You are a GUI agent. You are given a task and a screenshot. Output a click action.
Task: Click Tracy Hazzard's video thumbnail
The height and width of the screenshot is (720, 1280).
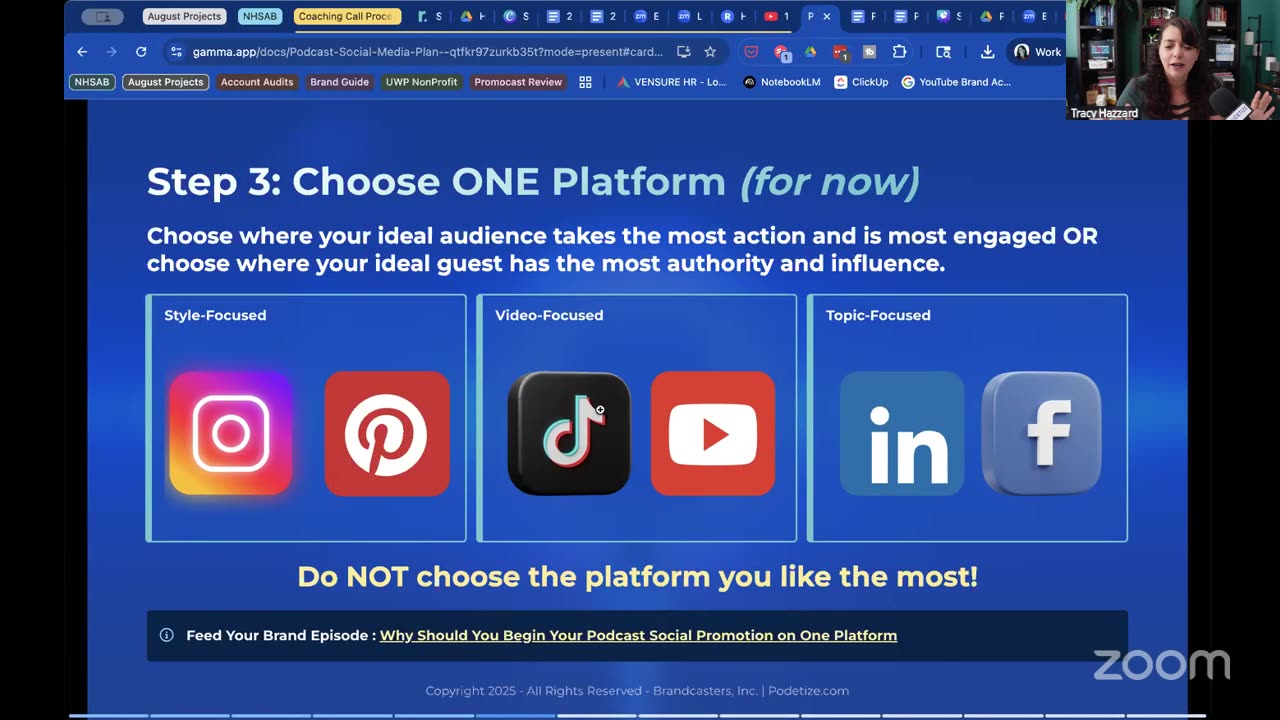tap(1173, 60)
